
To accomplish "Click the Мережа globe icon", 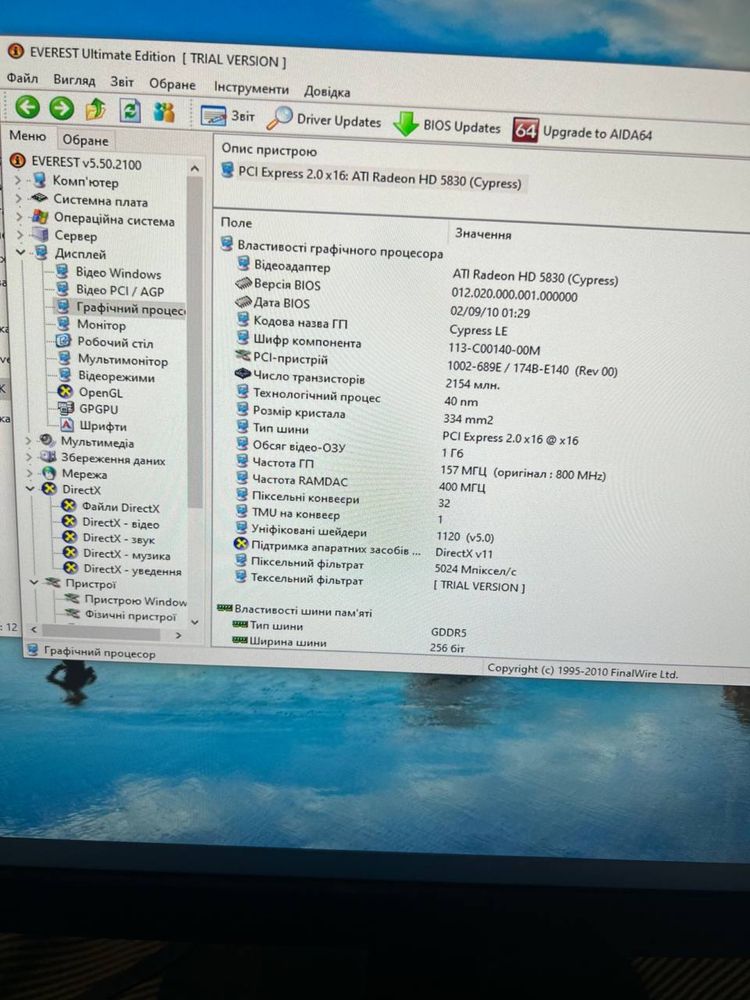I will [48, 473].
